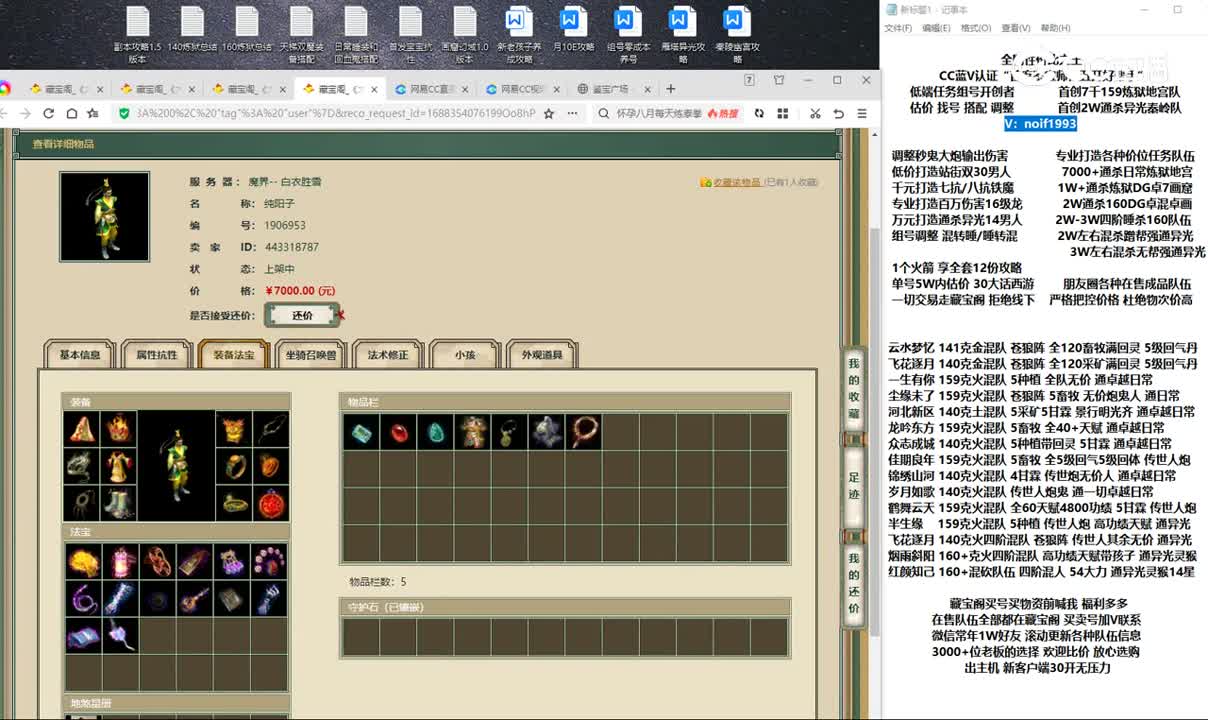Viewport: 1208px width, 720px height.
Task: Click the browser forward arrow
Action: click(24, 114)
